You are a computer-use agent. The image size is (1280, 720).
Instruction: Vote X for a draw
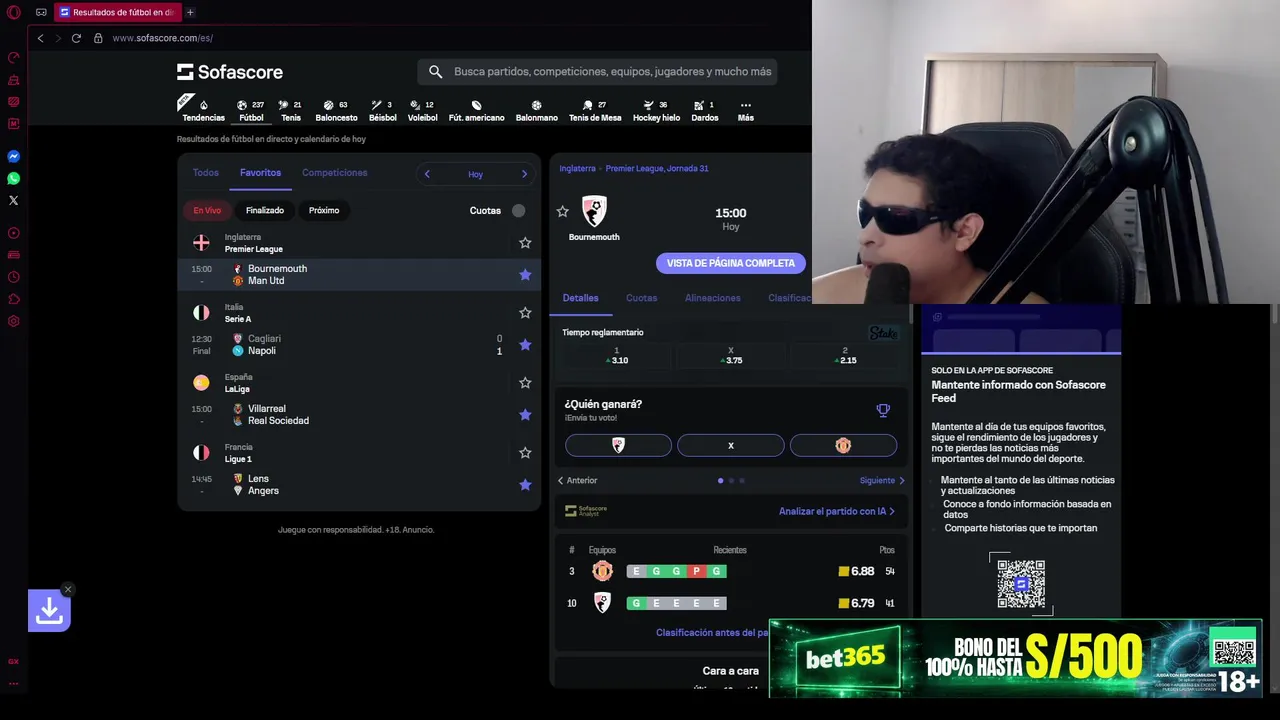pos(731,445)
